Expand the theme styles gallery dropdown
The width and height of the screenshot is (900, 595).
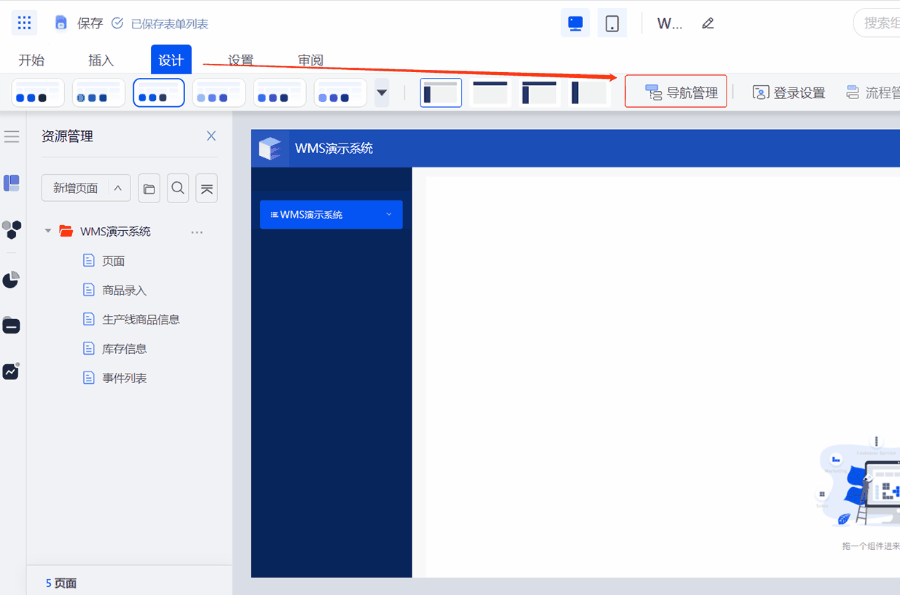click(x=382, y=93)
